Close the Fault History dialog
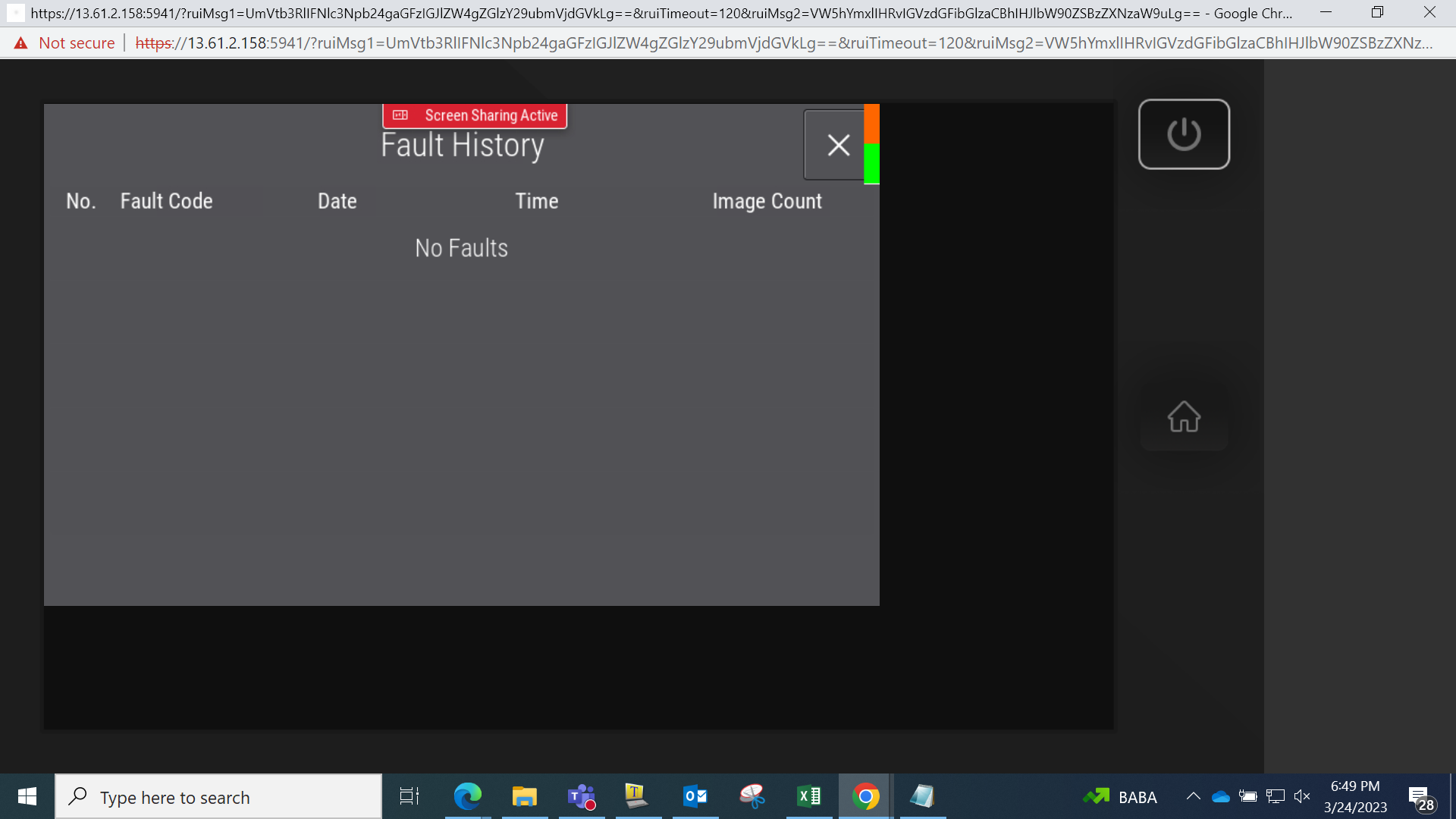This screenshot has width=1456, height=819. click(x=836, y=145)
